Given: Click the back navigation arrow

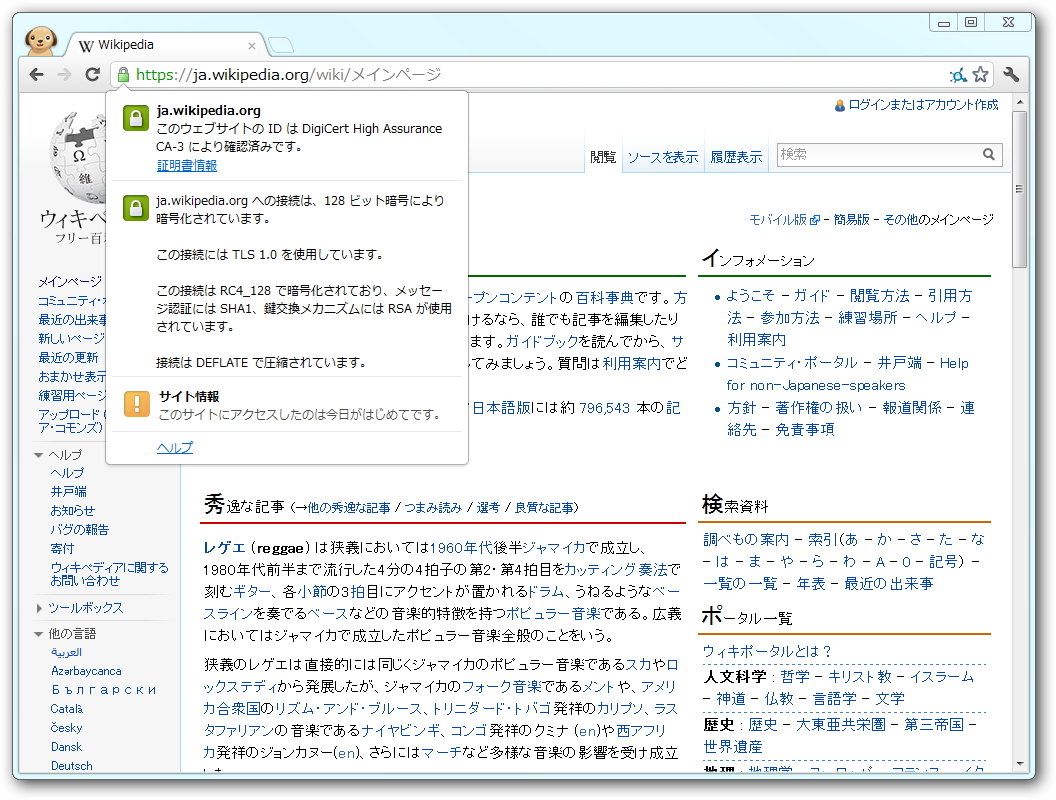Looking at the screenshot, I should 36,74.
